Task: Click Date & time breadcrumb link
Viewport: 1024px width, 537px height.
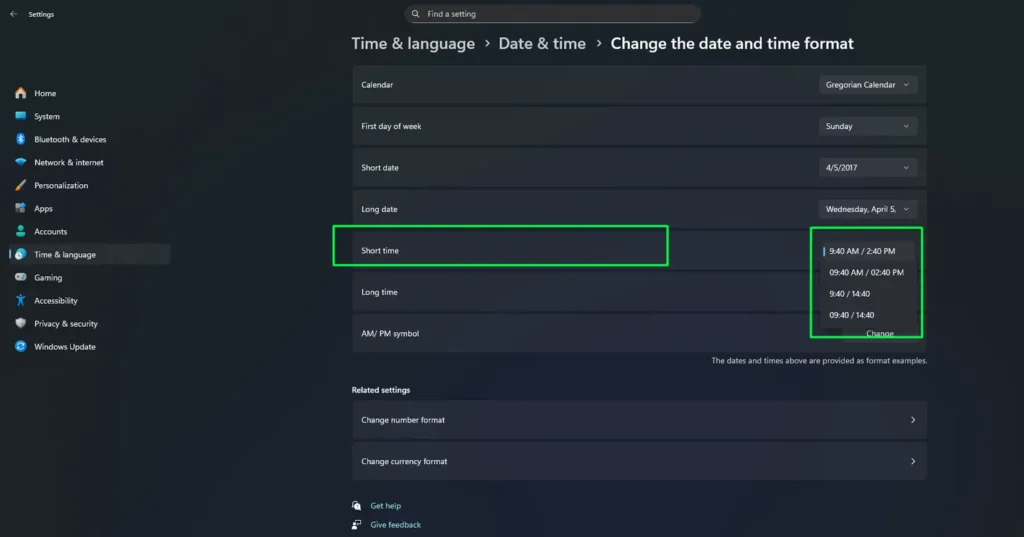Action: pos(542,44)
